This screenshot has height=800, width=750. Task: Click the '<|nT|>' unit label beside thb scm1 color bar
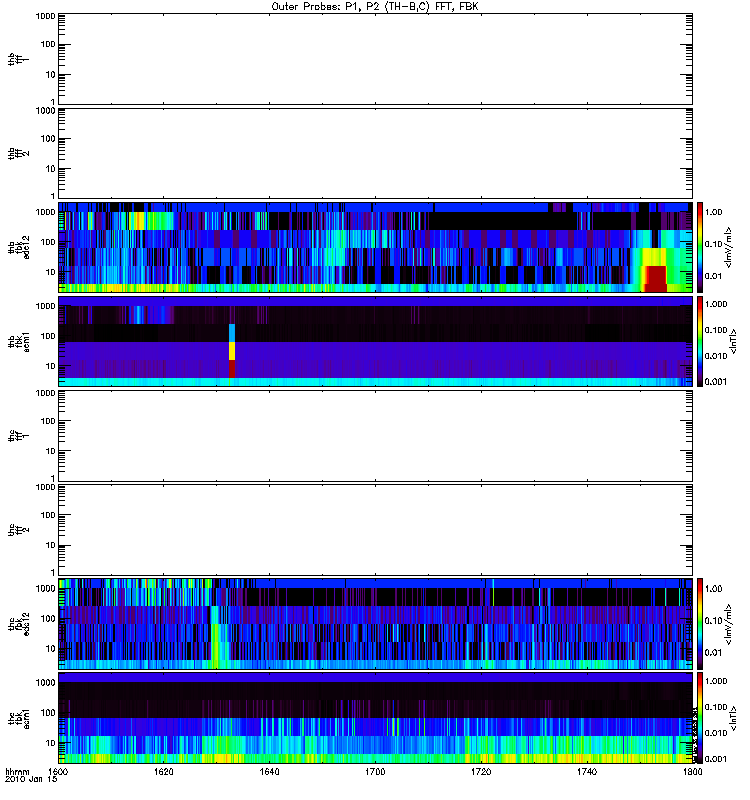coord(733,341)
